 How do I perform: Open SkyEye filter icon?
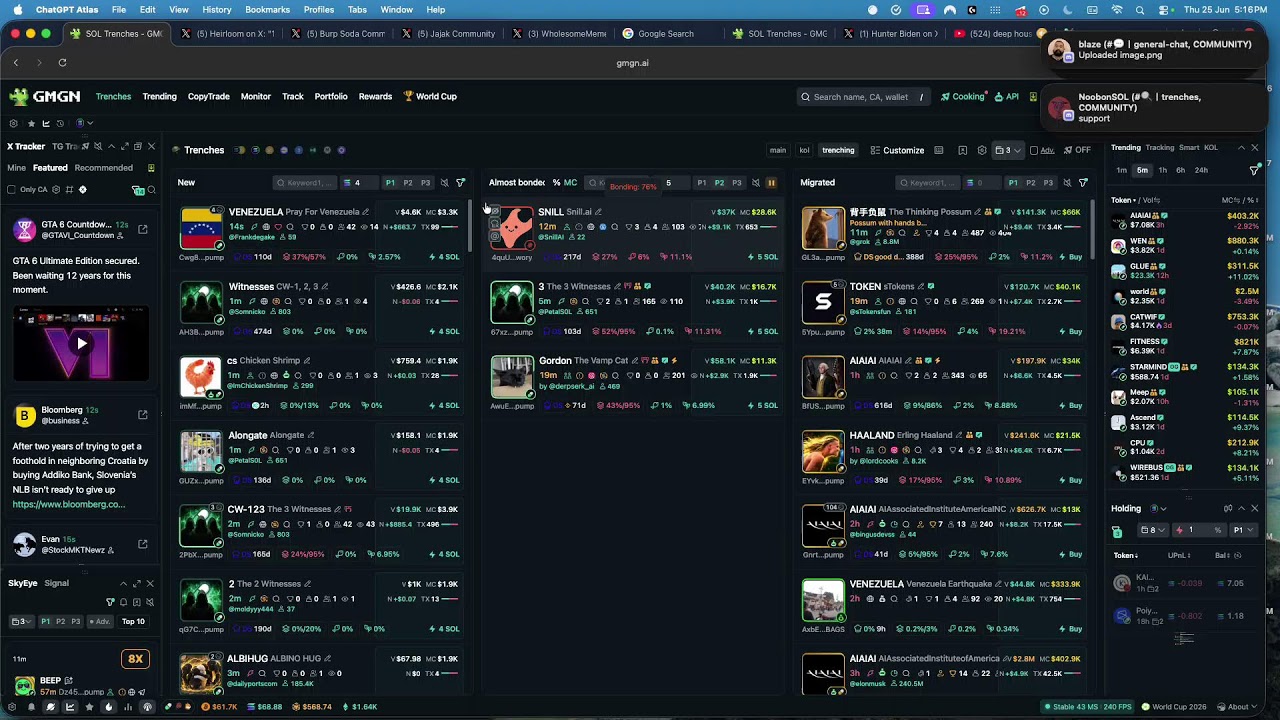pyautogui.click(x=110, y=602)
